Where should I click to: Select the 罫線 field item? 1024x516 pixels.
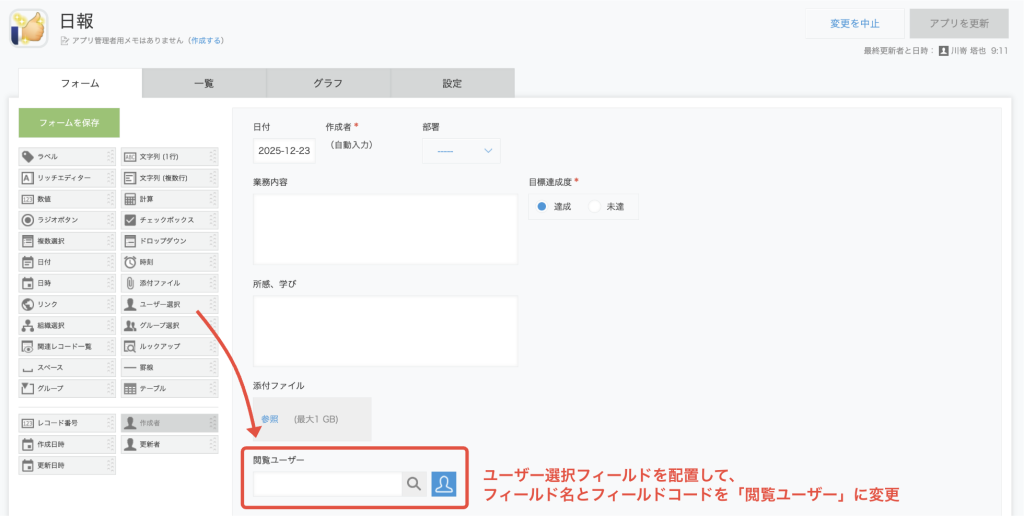coord(170,368)
